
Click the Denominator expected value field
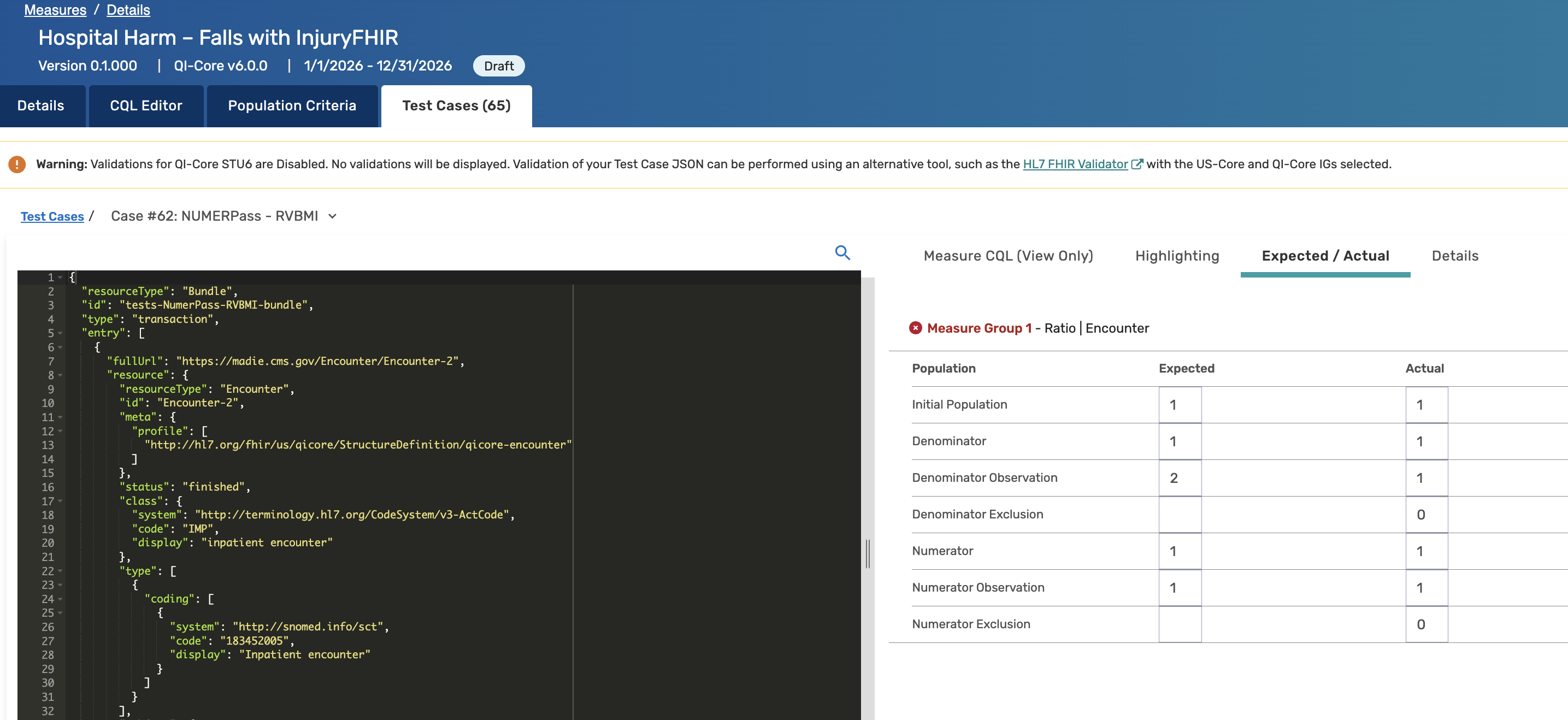point(1180,442)
